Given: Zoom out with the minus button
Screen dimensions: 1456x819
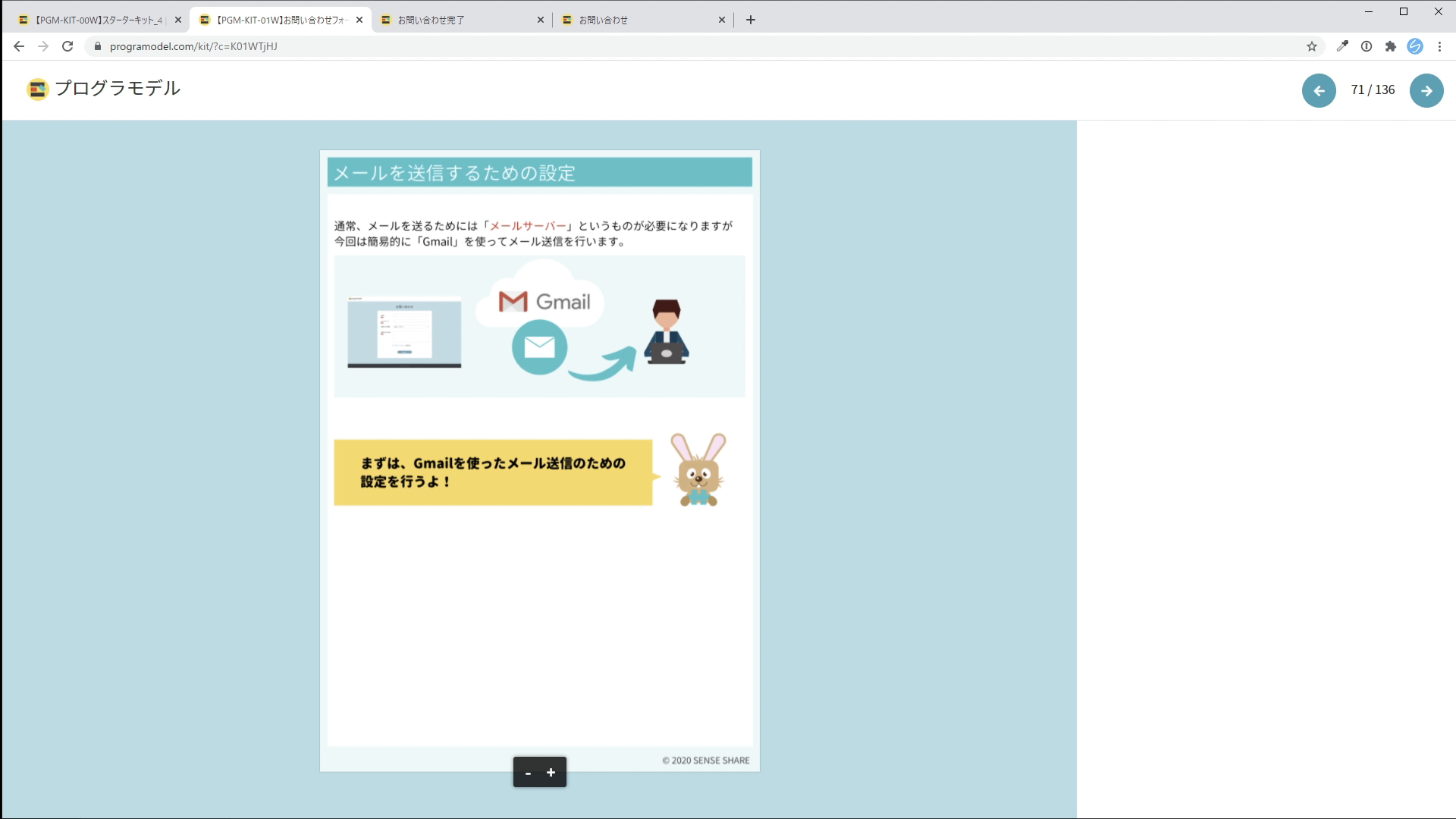Looking at the screenshot, I should pyautogui.click(x=528, y=772).
